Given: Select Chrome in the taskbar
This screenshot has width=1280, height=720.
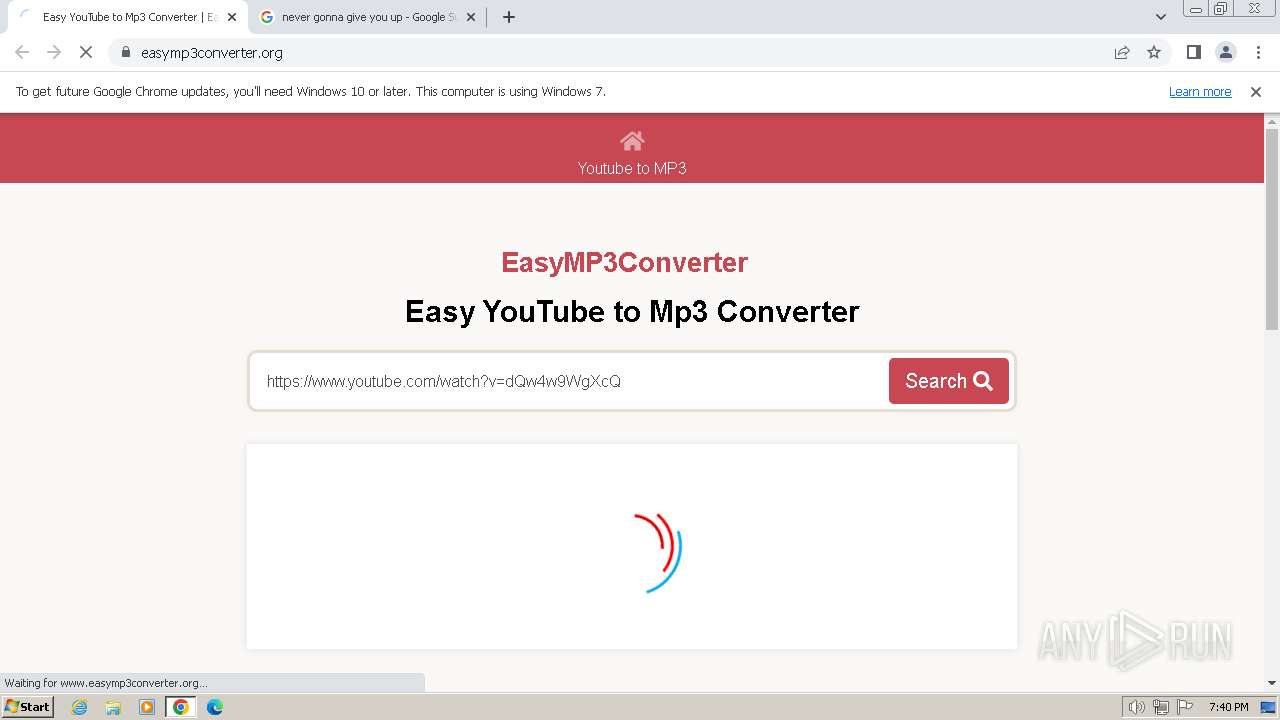Looking at the screenshot, I should click(180, 707).
